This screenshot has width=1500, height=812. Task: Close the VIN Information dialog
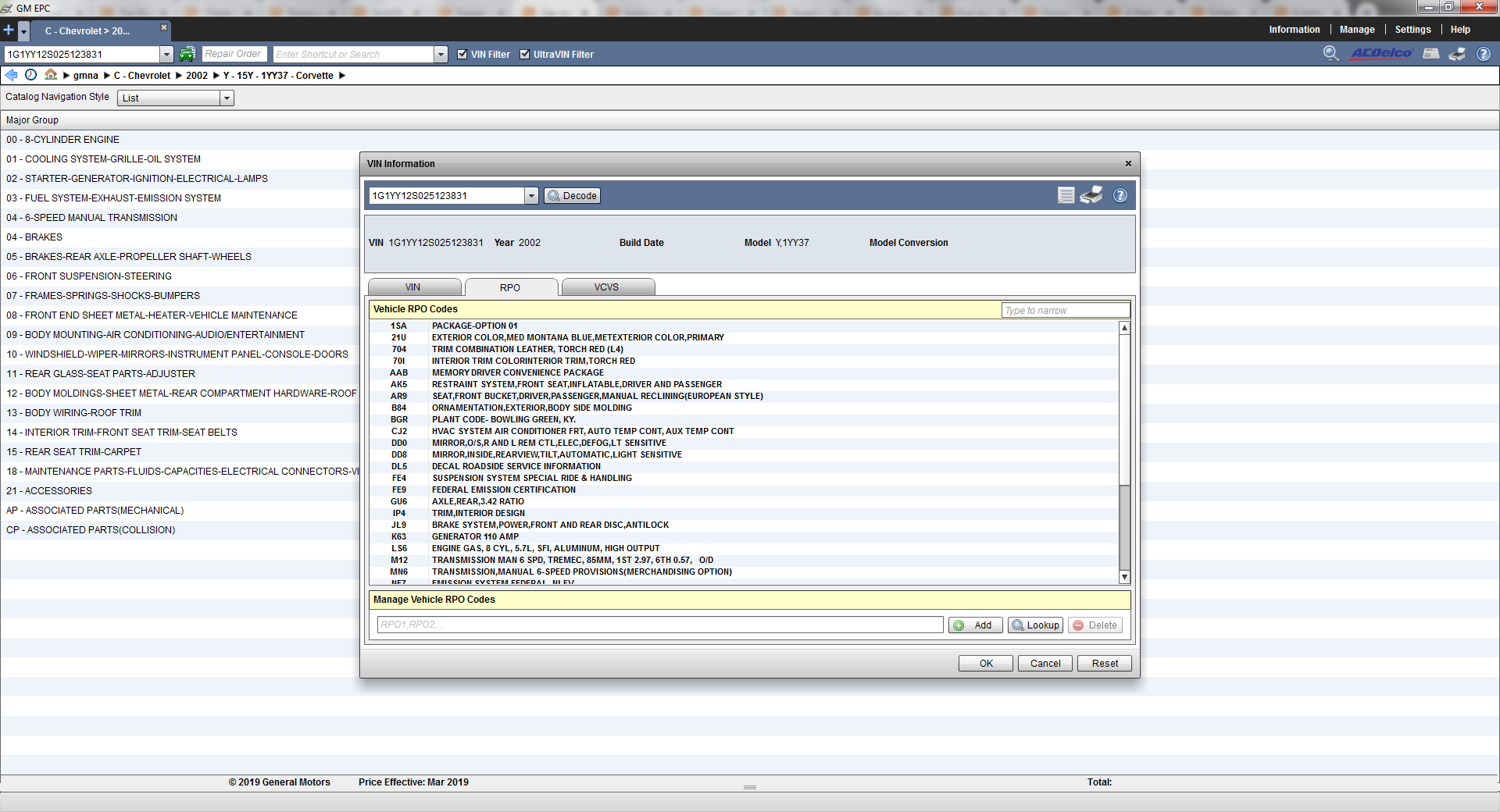[x=1128, y=163]
